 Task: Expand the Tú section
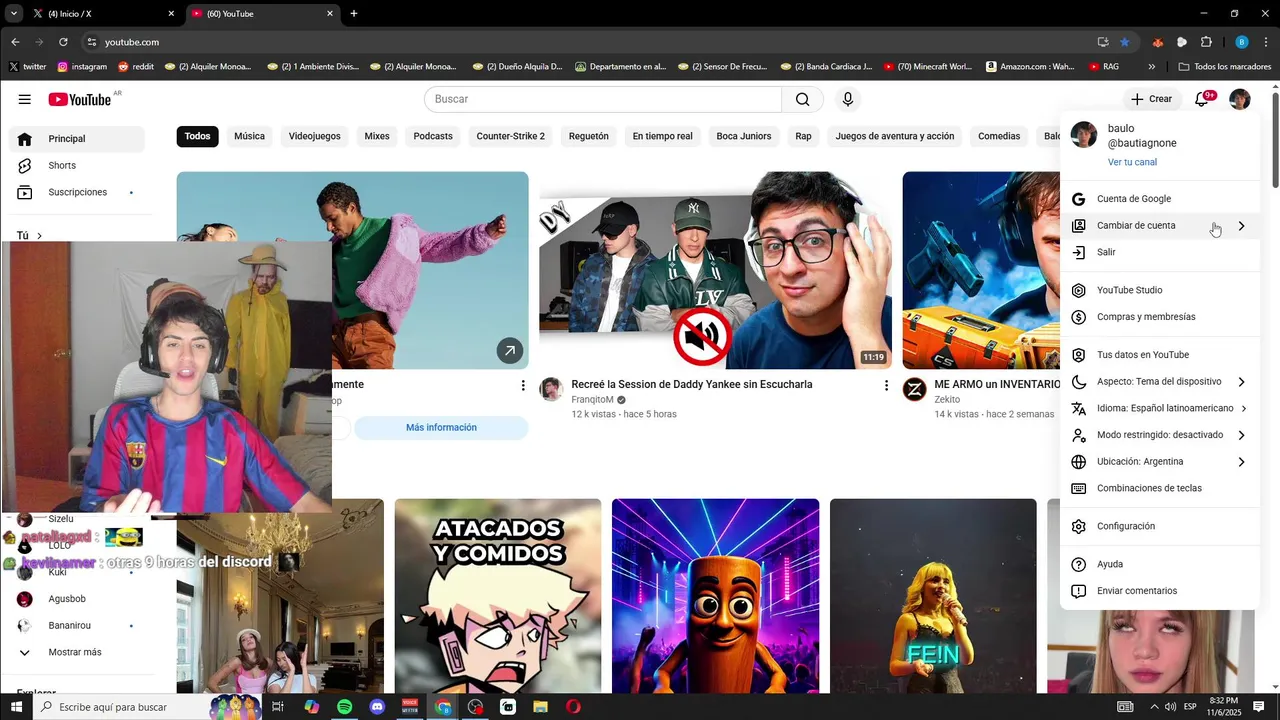point(30,236)
